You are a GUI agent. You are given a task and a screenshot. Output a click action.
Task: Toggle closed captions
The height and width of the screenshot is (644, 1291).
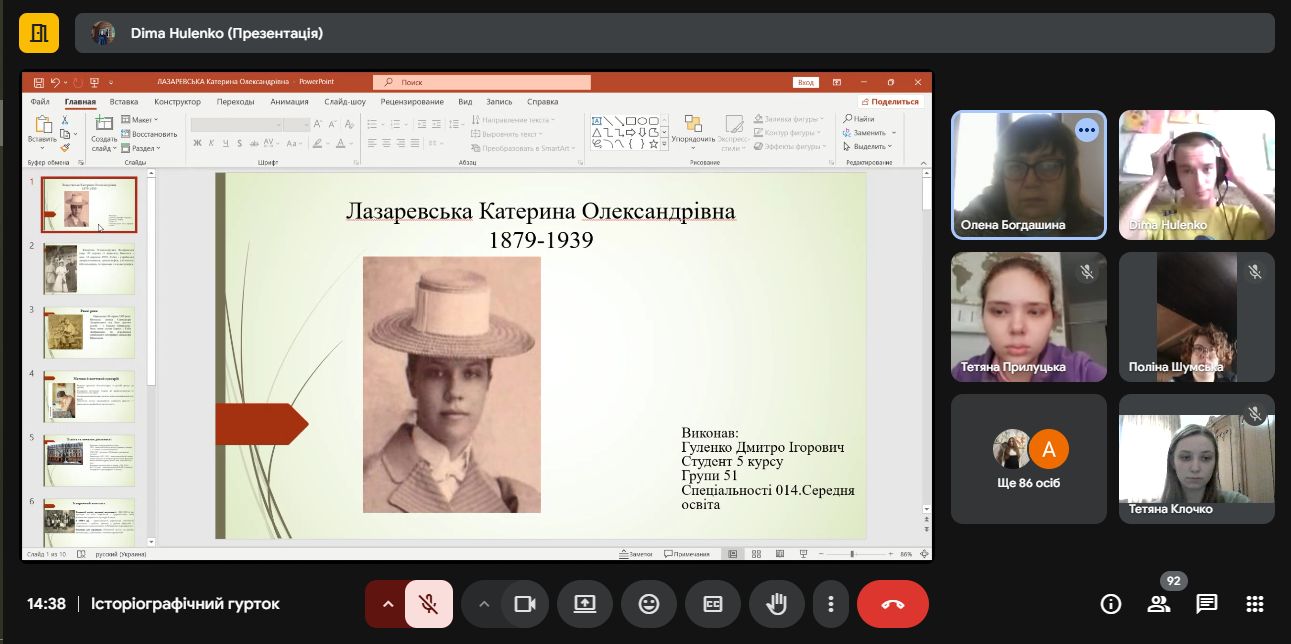click(713, 604)
